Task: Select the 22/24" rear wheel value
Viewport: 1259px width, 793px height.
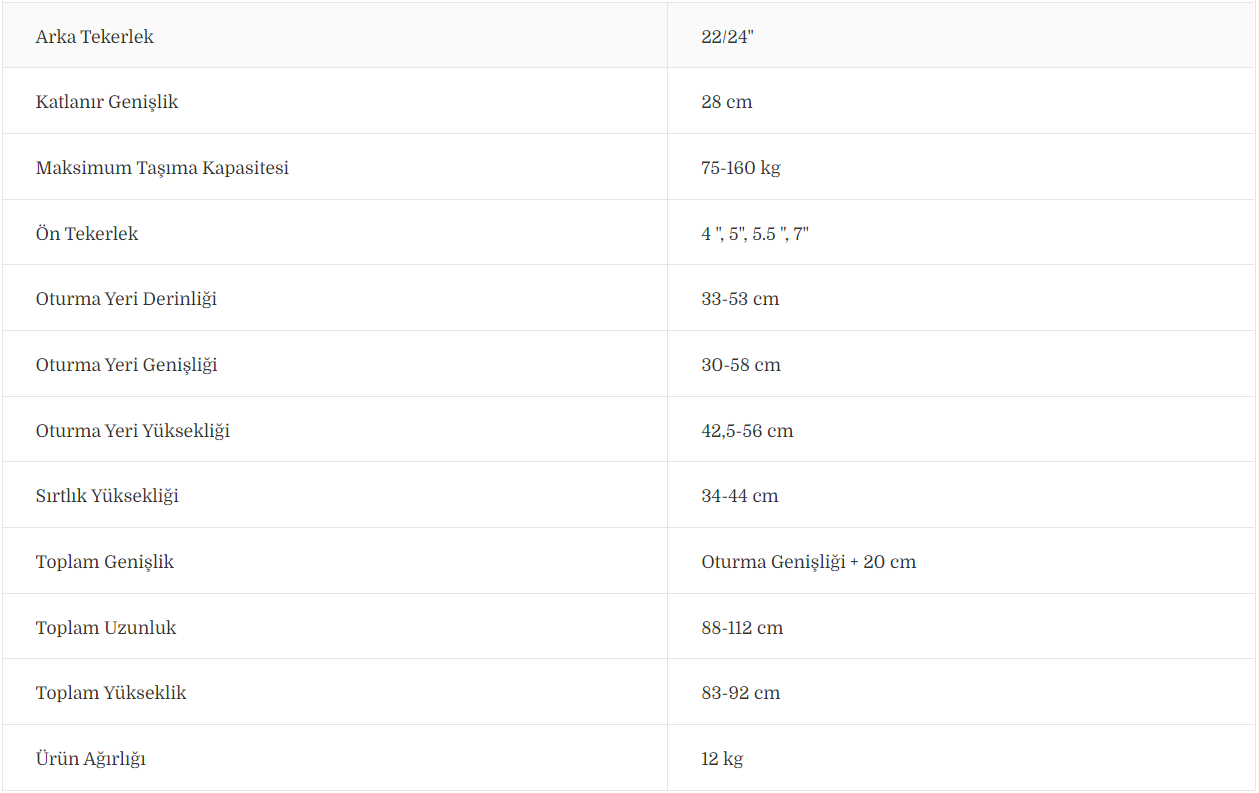Action: pos(727,37)
